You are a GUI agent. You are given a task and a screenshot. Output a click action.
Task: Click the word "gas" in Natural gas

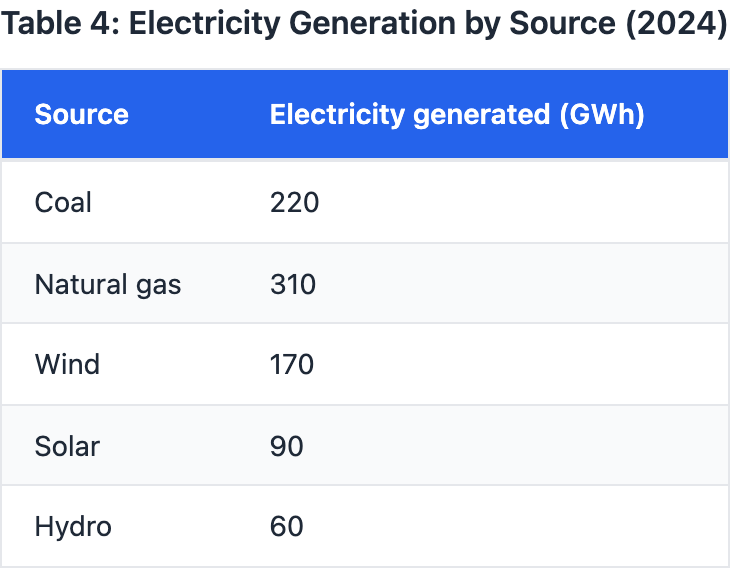pos(159,285)
